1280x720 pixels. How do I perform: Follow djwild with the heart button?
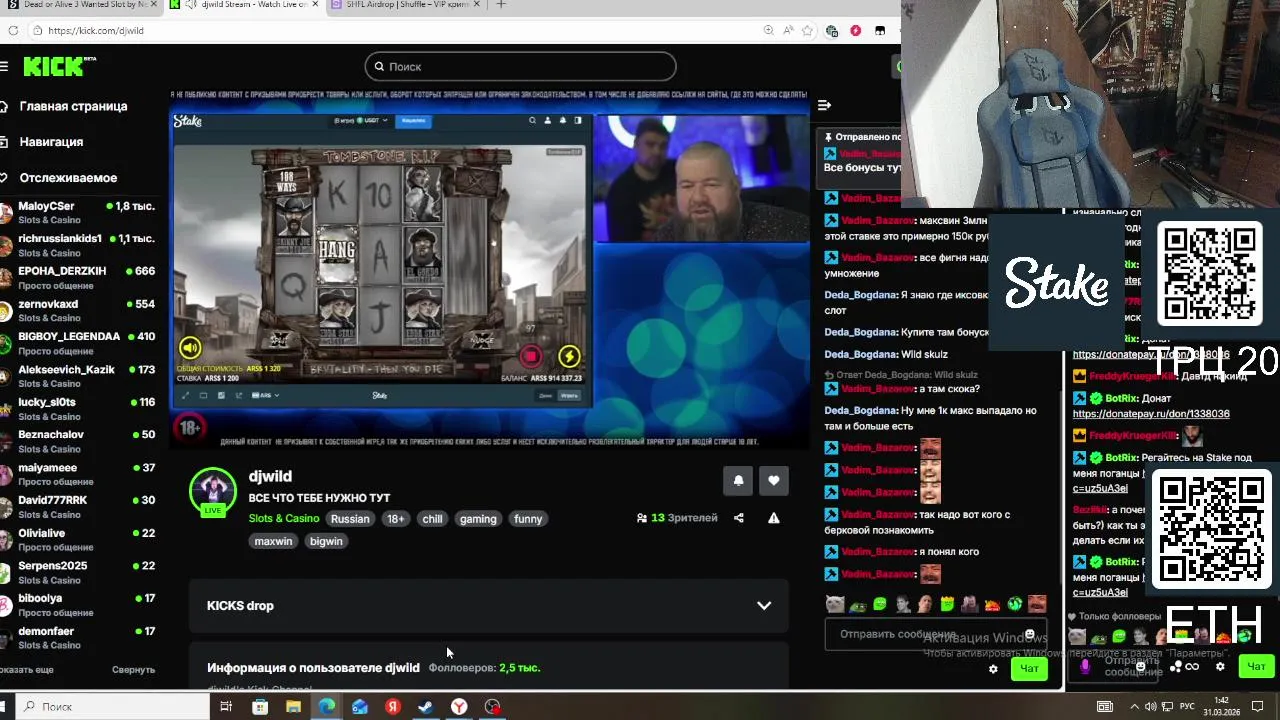(773, 480)
